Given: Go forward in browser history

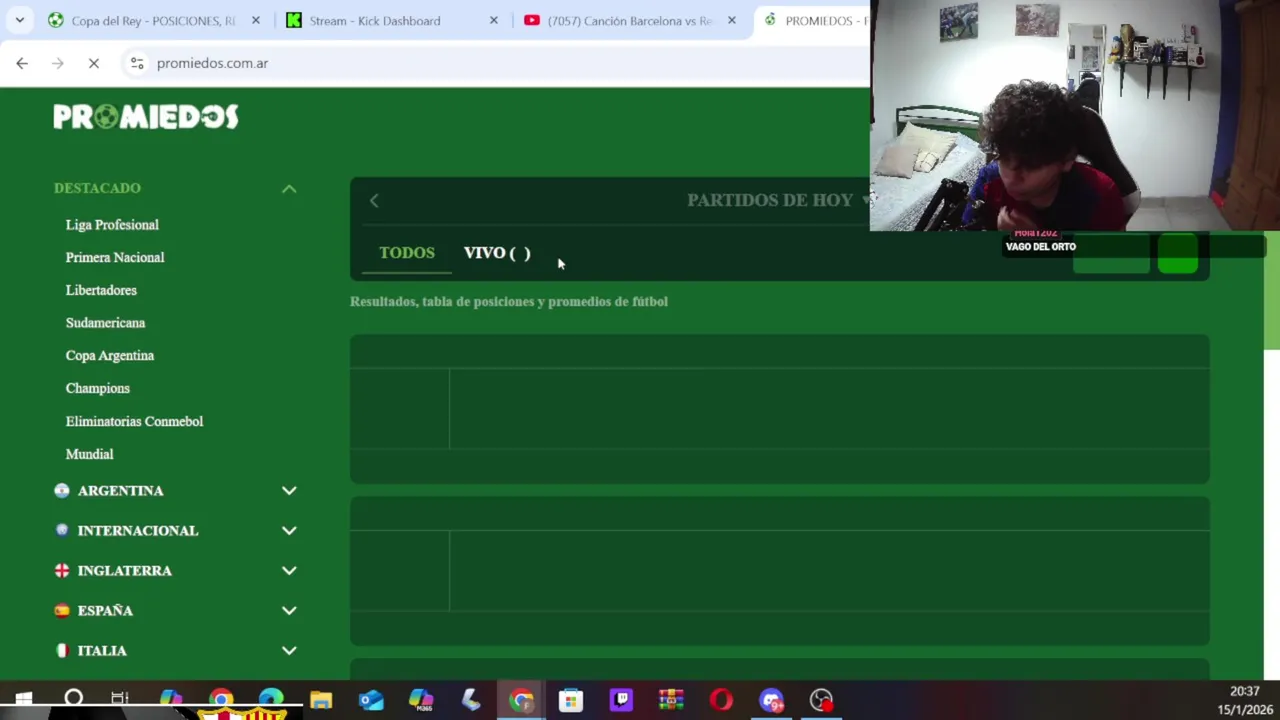Looking at the screenshot, I should click(x=58, y=63).
